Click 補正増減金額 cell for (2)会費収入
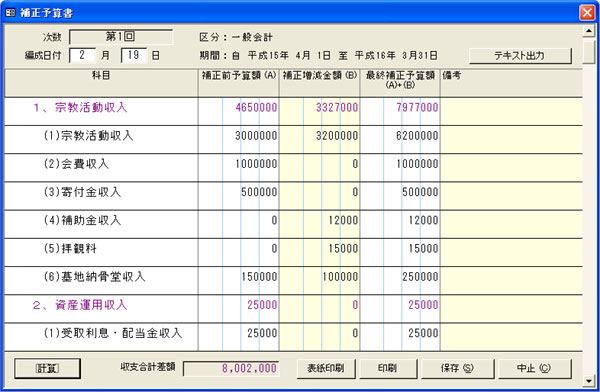 tap(320, 168)
